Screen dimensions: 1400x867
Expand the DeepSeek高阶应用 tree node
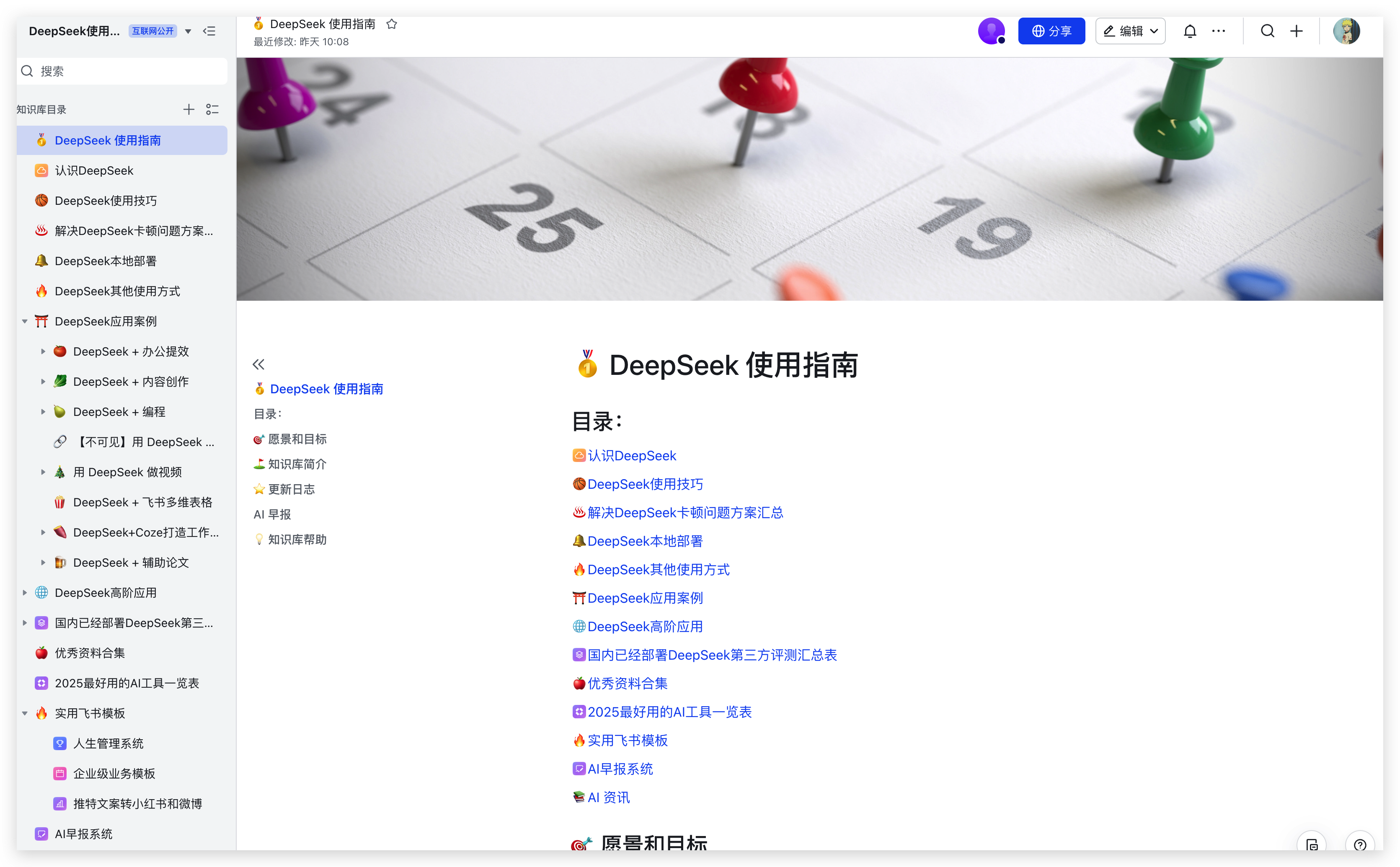click(25, 593)
